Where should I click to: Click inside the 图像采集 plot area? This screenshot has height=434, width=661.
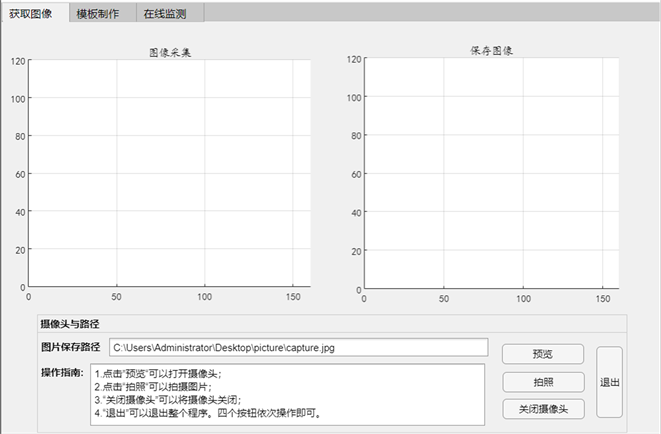[168, 172]
